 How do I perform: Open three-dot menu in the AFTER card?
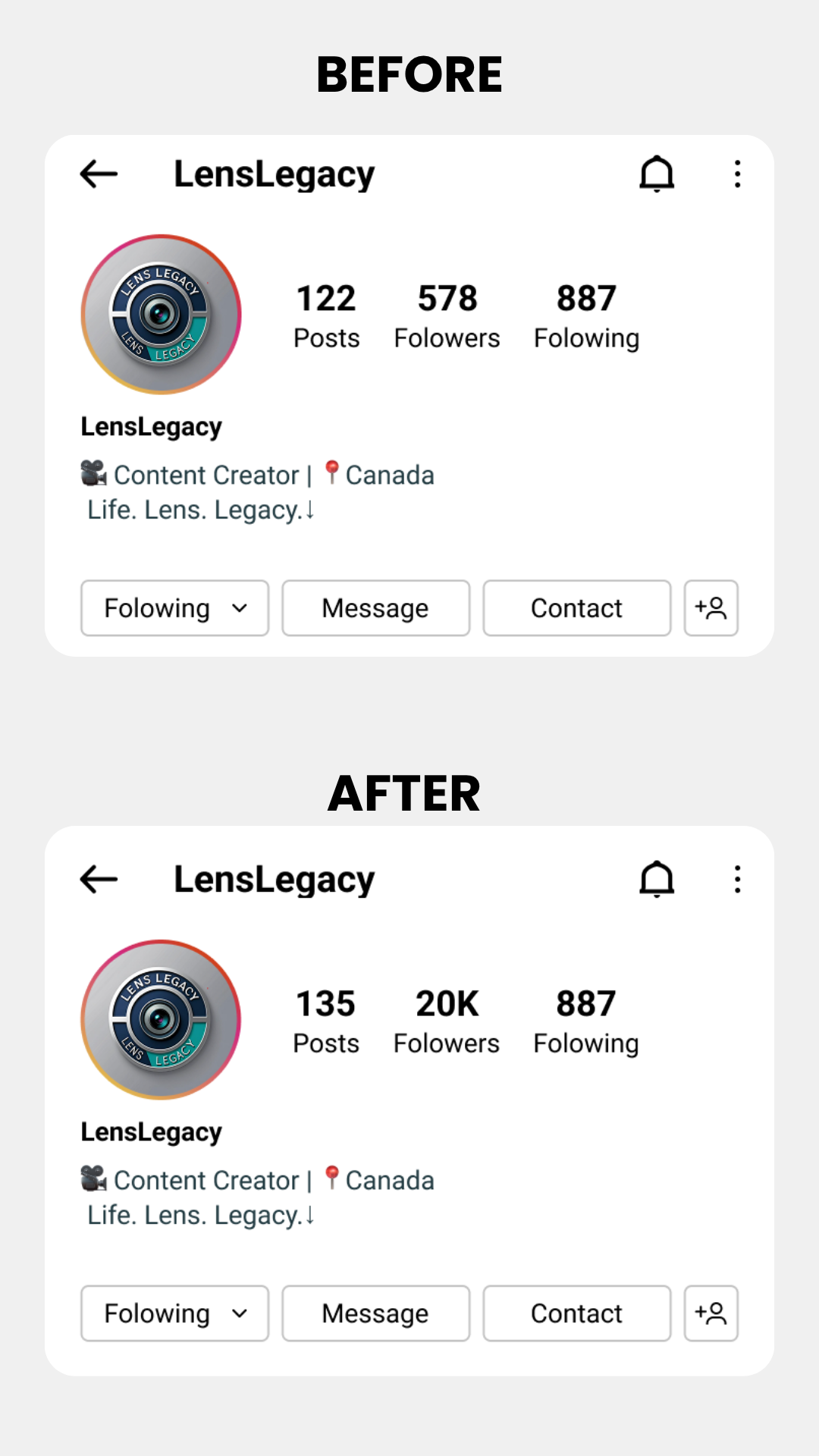click(737, 880)
